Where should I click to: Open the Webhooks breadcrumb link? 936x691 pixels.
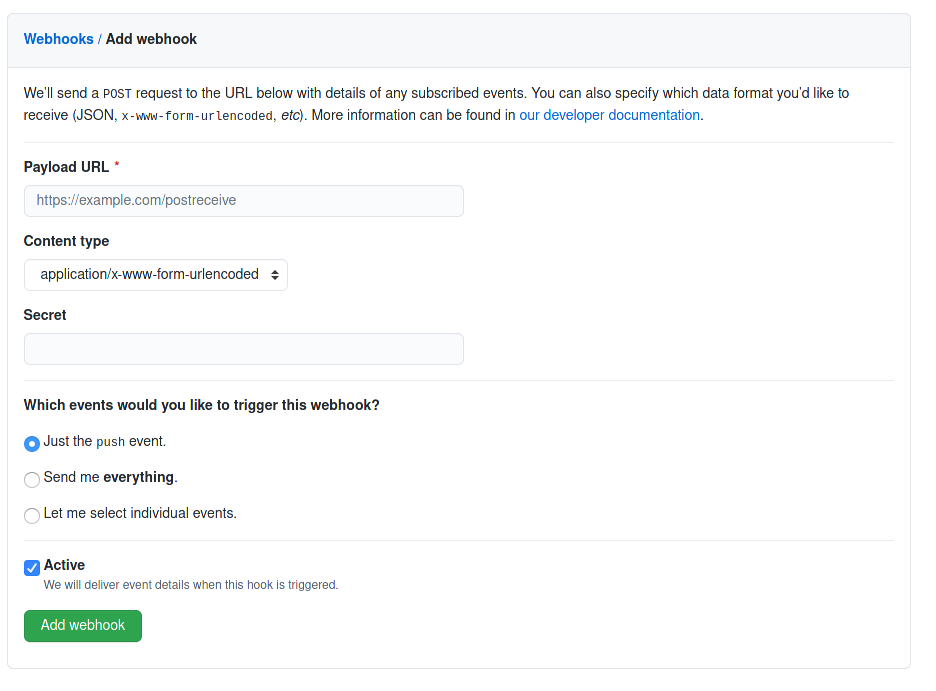pos(58,39)
